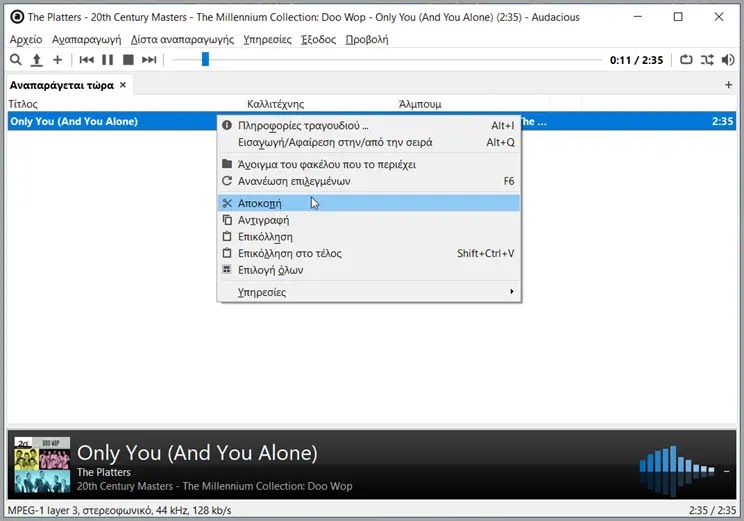Expand Υπηρεσίες submenu in context menu
744x521 pixels.
point(369,292)
